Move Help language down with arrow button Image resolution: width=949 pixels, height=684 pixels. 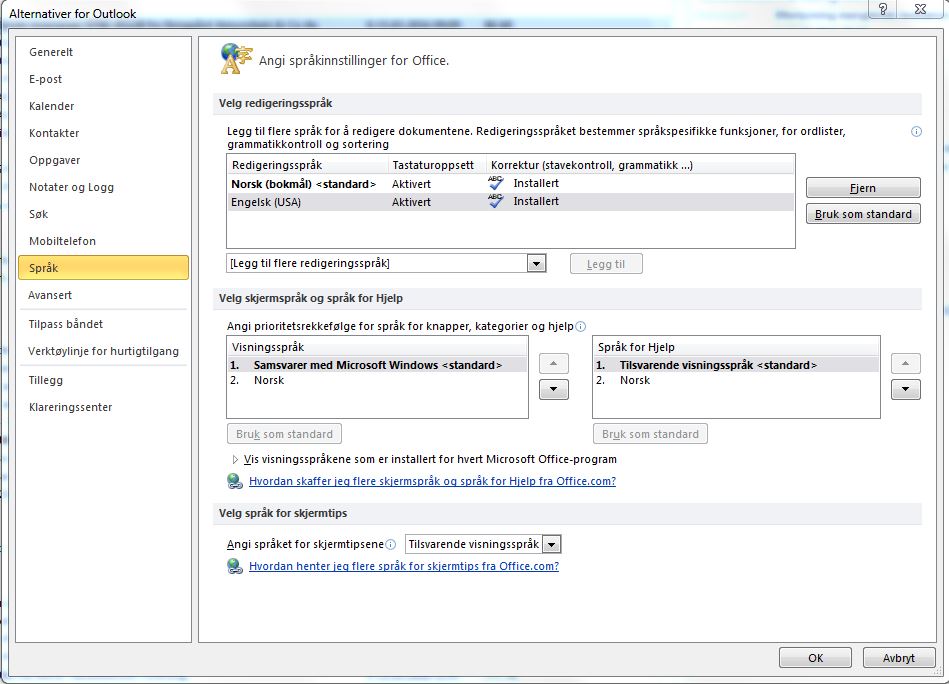pyautogui.click(x=905, y=389)
